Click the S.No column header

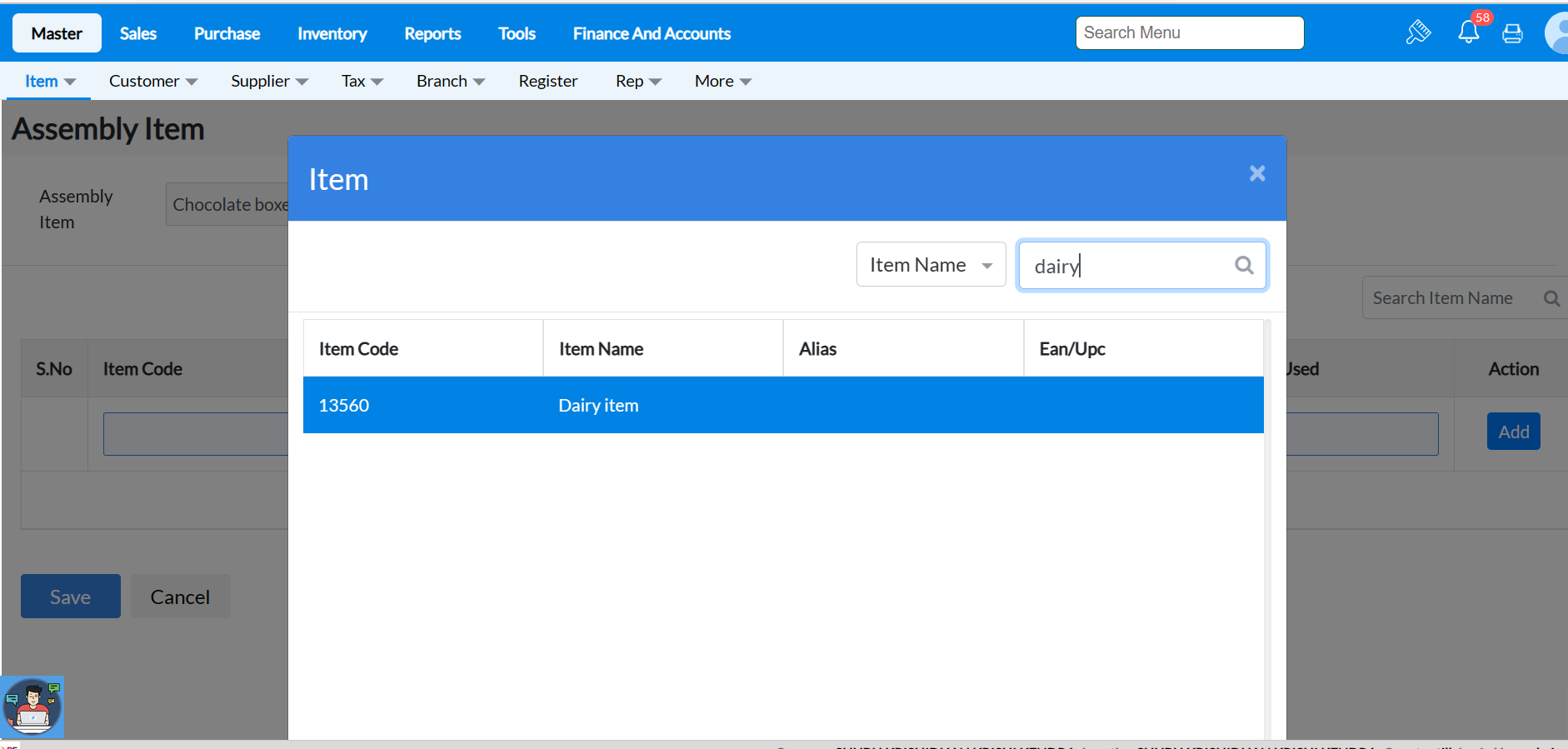pyautogui.click(x=54, y=369)
